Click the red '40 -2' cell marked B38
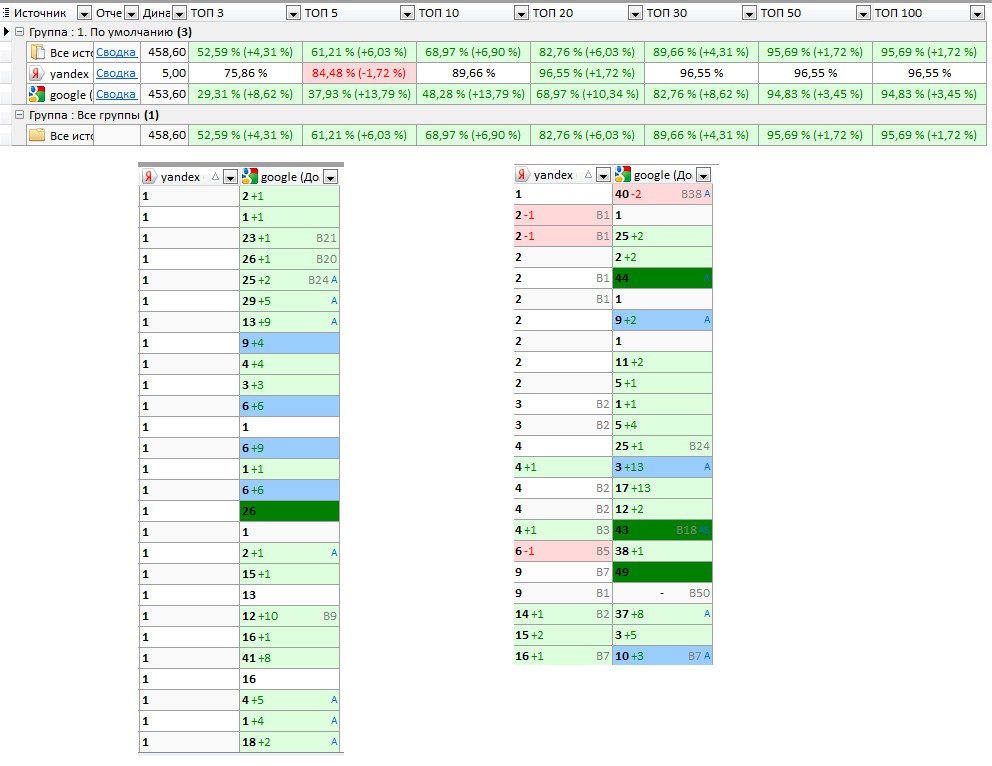This screenshot has width=992, height=766. (x=662, y=194)
